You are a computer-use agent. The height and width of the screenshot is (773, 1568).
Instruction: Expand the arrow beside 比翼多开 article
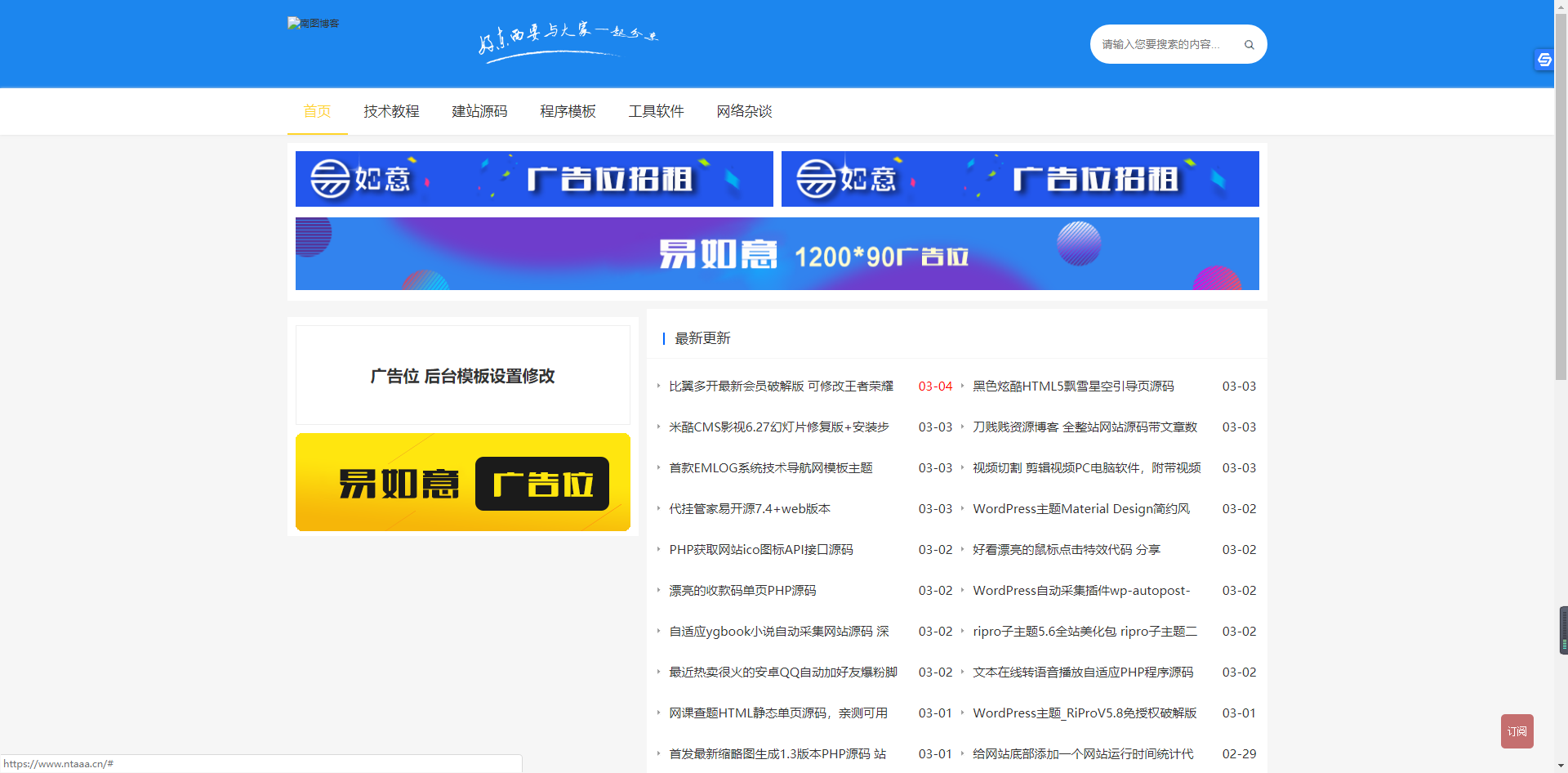pyautogui.click(x=660, y=386)
